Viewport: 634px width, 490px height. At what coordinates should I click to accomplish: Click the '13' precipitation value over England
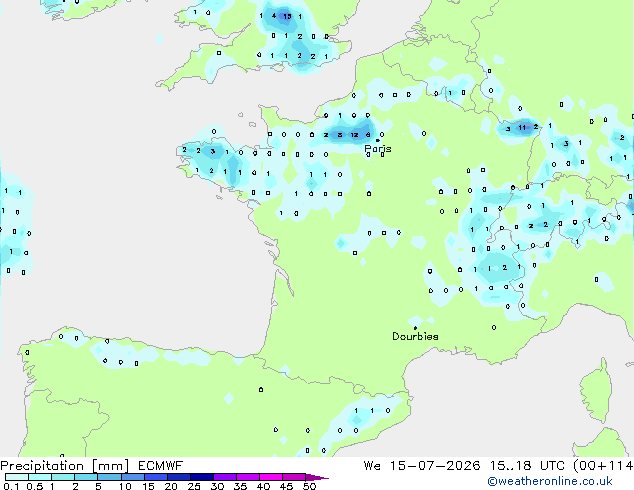tap(287, 17)
